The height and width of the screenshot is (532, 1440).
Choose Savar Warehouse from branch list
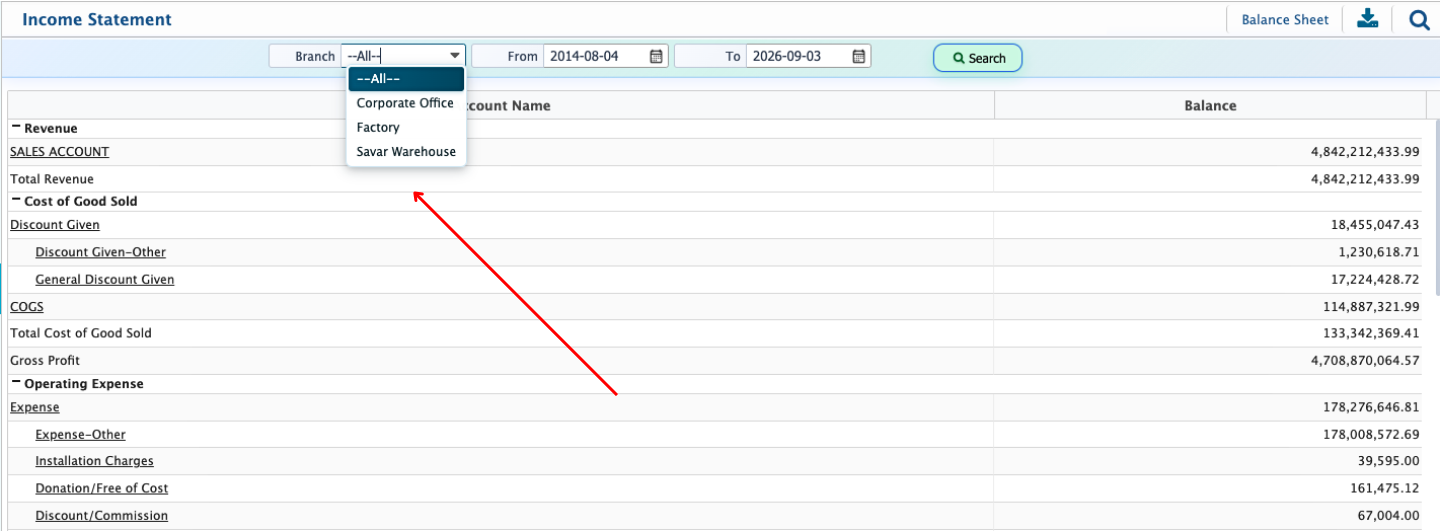coord(406,152)
